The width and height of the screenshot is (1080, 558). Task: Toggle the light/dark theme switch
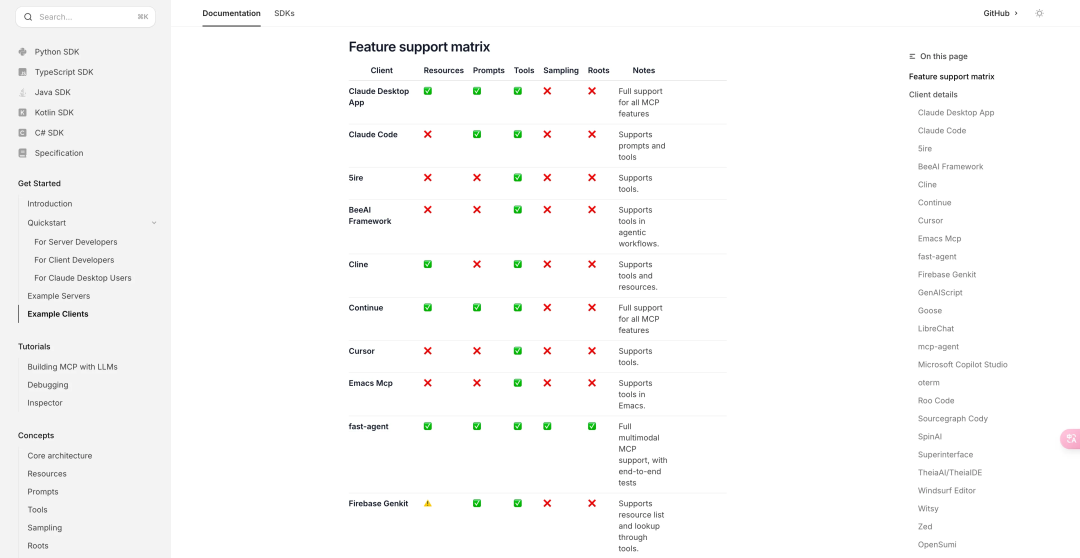(1039, 13)
